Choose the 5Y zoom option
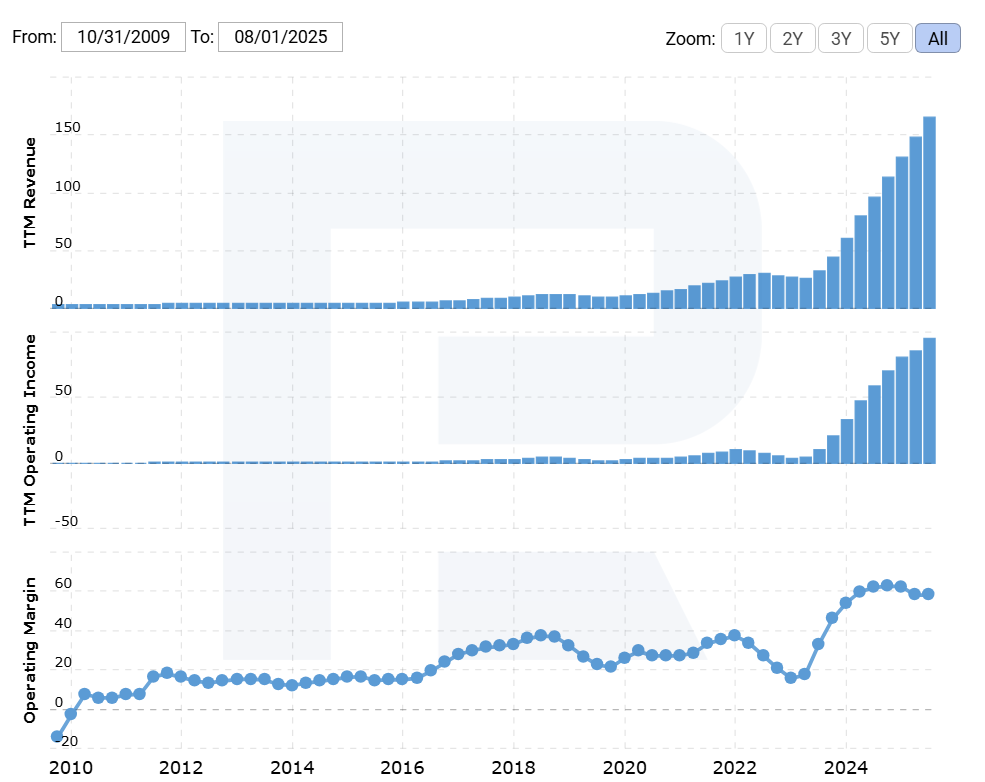 point(889,39)
